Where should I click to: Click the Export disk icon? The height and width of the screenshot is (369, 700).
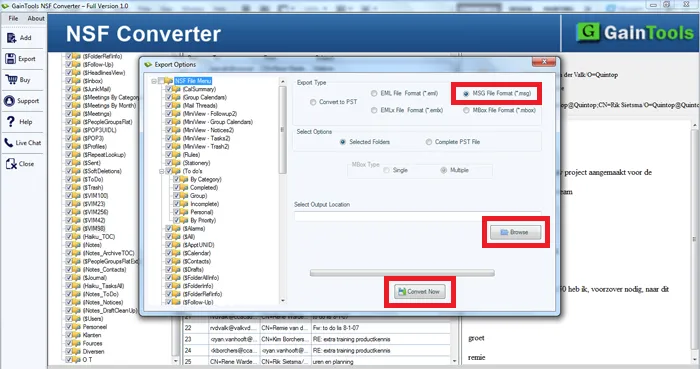coord(11,58)
